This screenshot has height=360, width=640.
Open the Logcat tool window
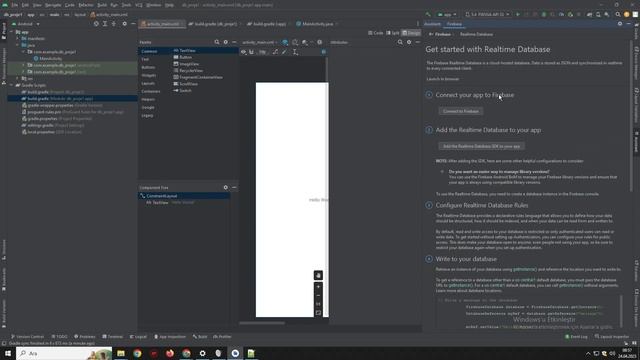[138, 337]
